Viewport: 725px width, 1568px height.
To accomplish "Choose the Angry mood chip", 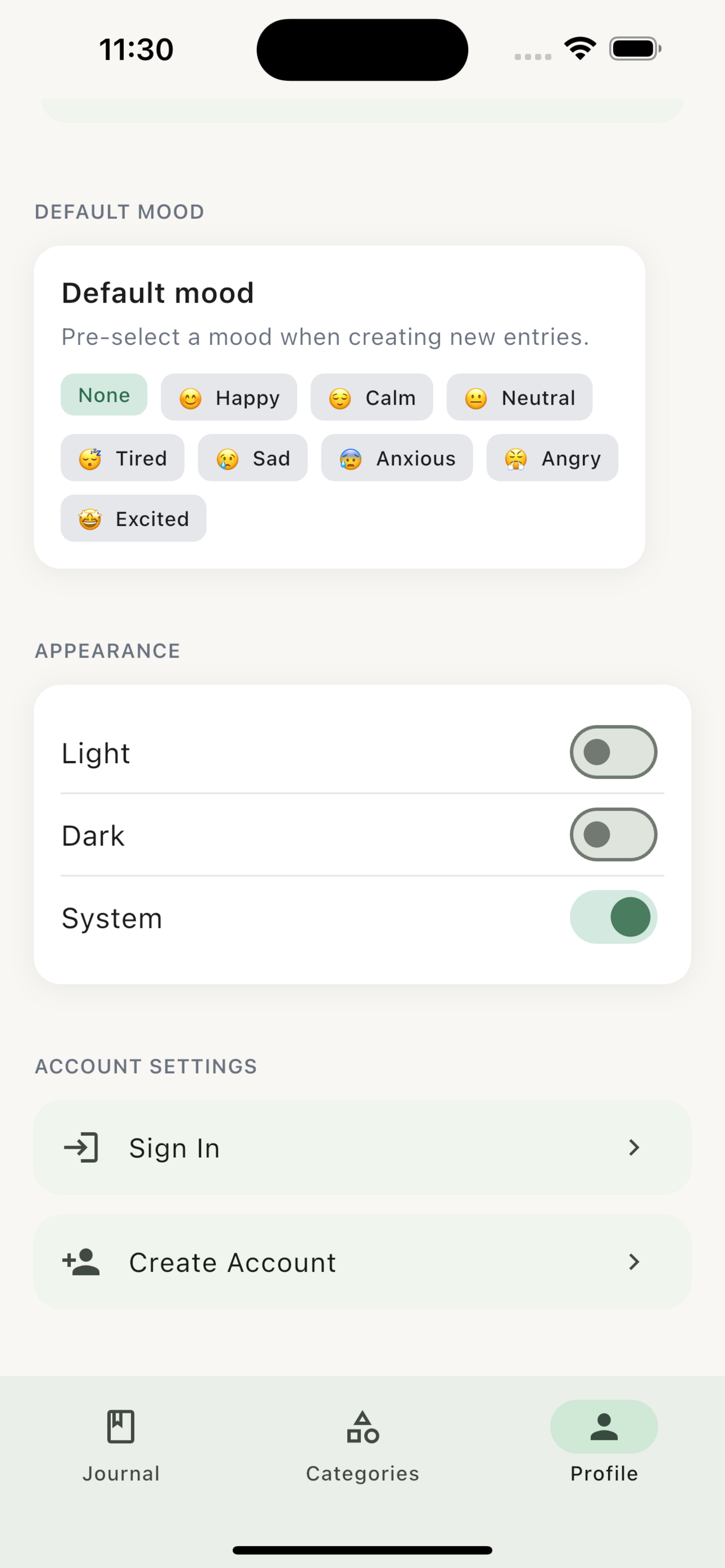I will [552, 458].
